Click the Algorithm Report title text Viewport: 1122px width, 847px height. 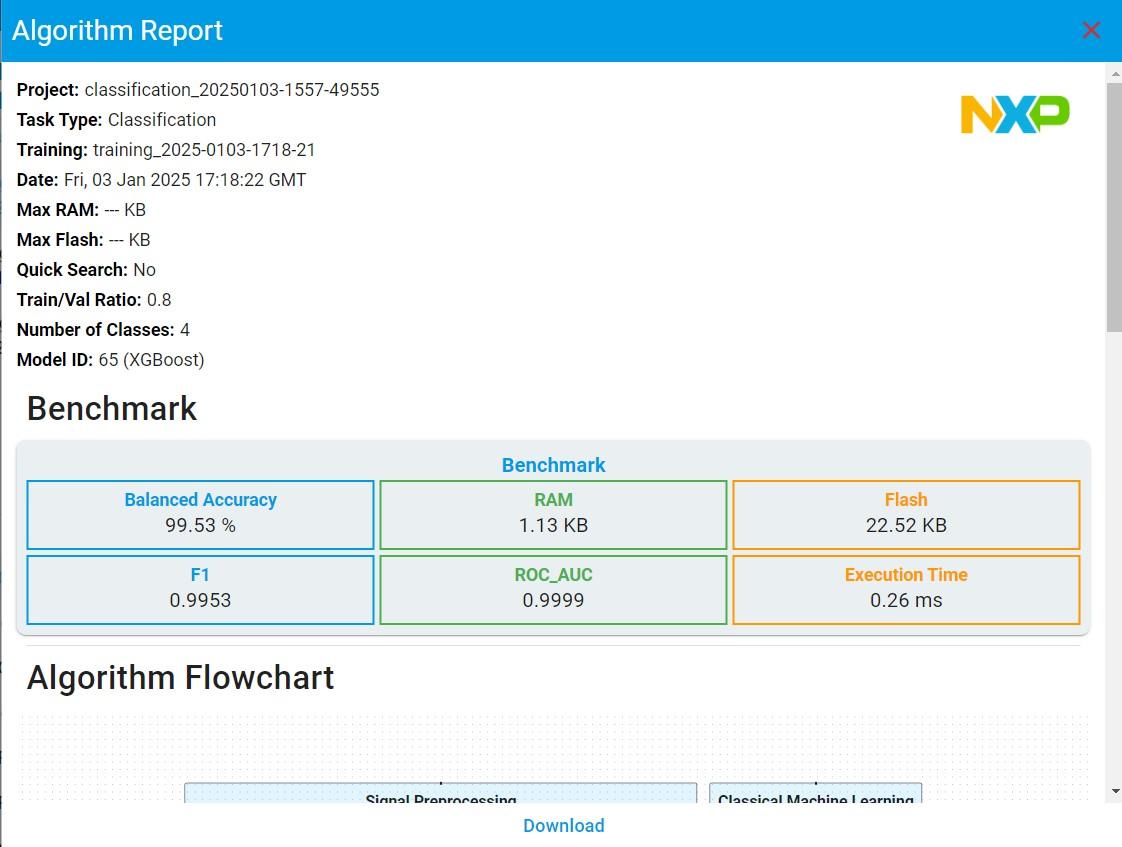click(117, 30)
